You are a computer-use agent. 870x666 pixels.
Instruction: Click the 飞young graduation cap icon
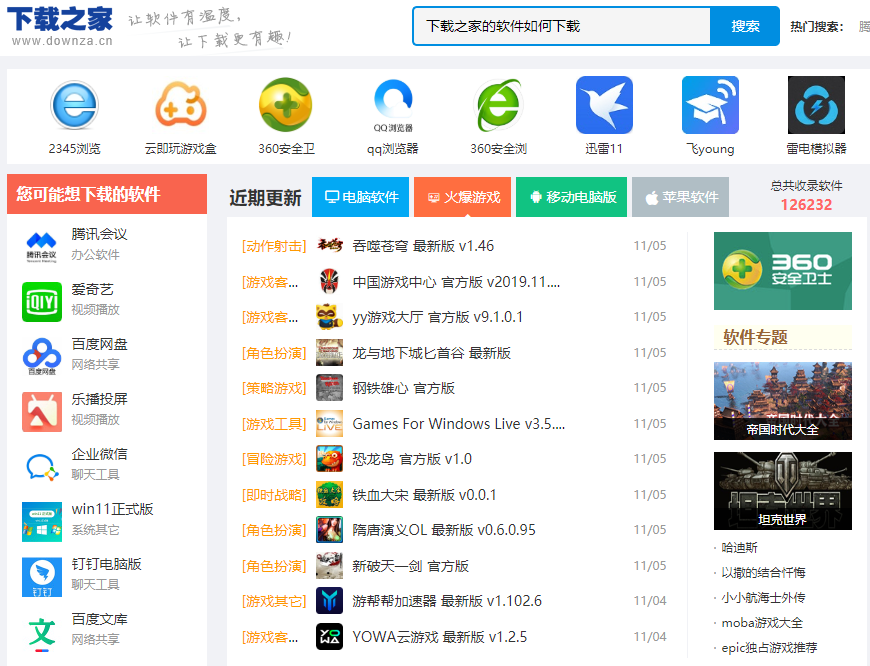pos(710,105)
